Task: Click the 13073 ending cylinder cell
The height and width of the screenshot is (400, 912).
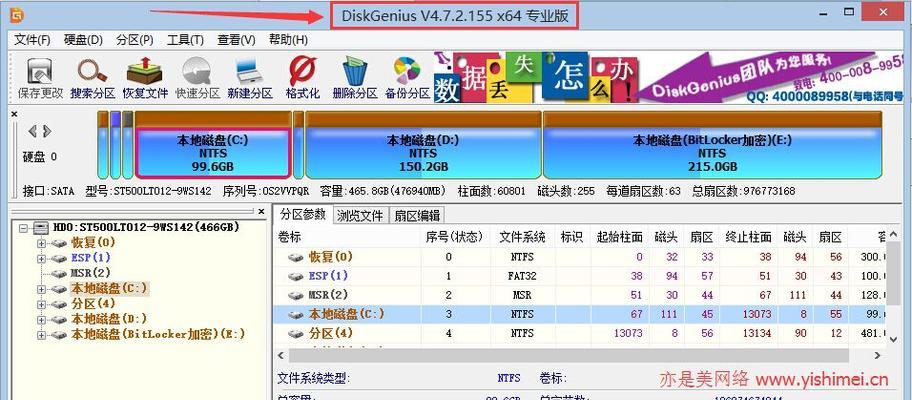Action: click(757, 314)
